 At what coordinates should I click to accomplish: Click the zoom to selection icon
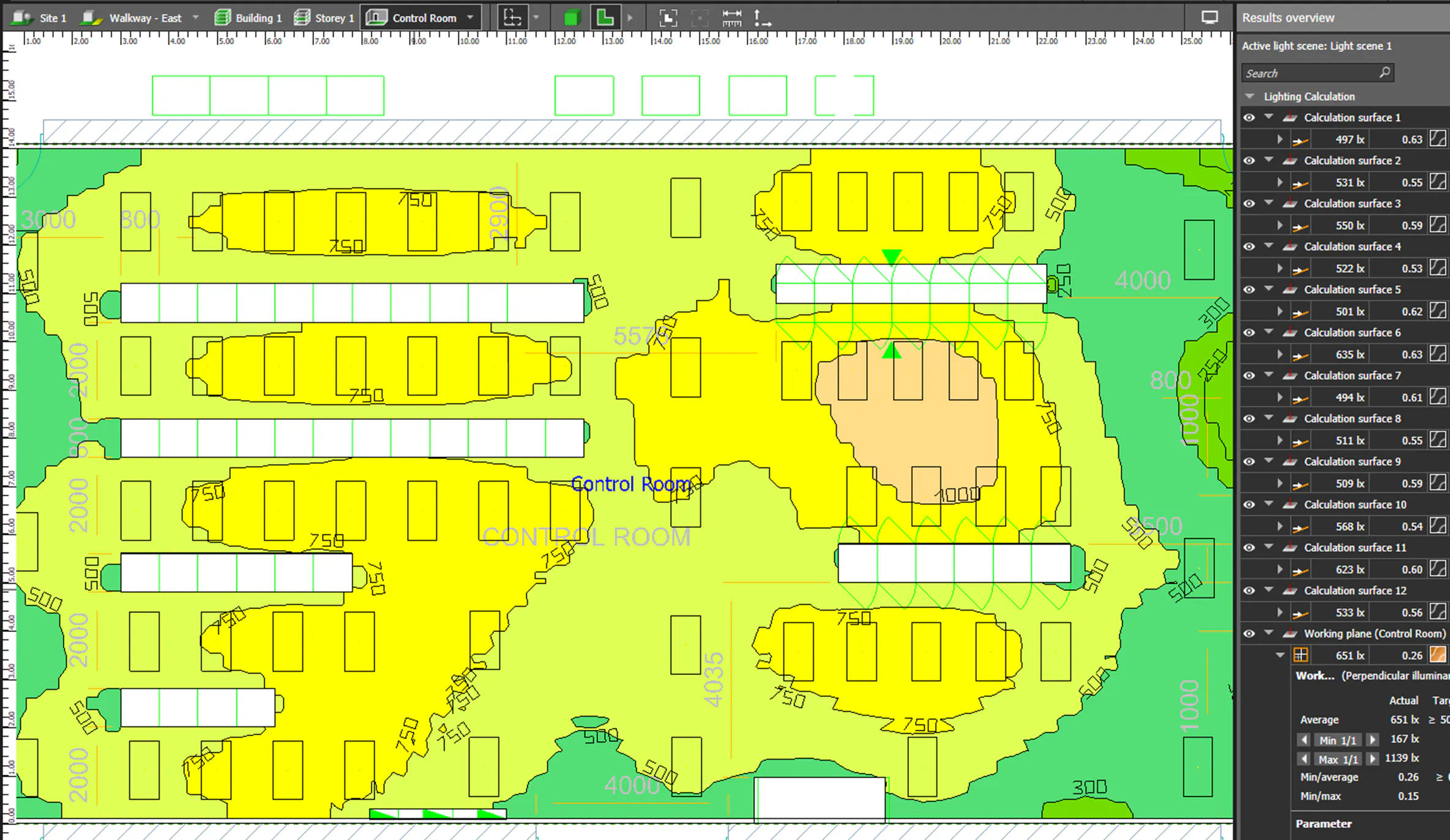pyautogui.click(x=699, y=18)
